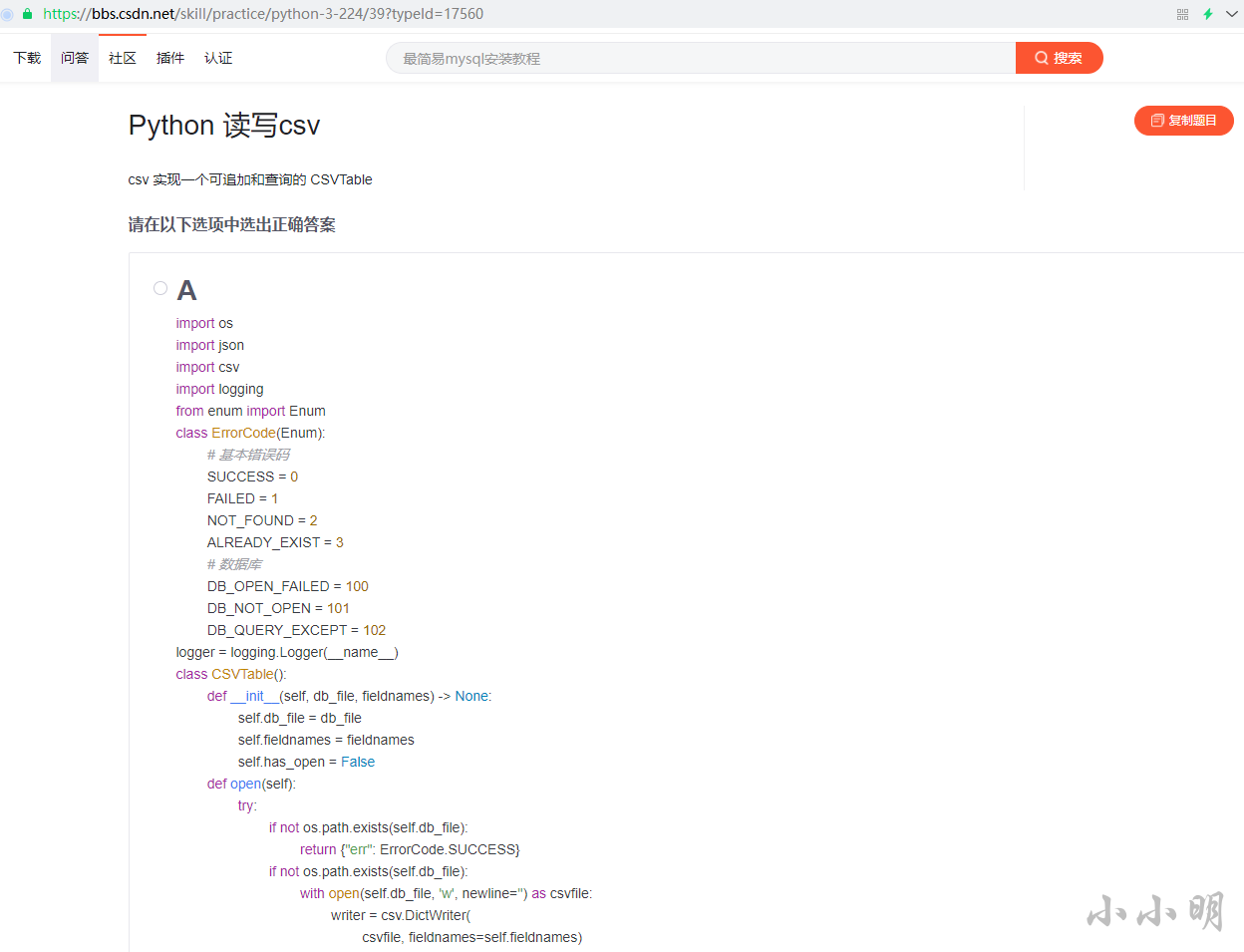
Task: Click the 'import logging' code line
Action: click(220, 389)
